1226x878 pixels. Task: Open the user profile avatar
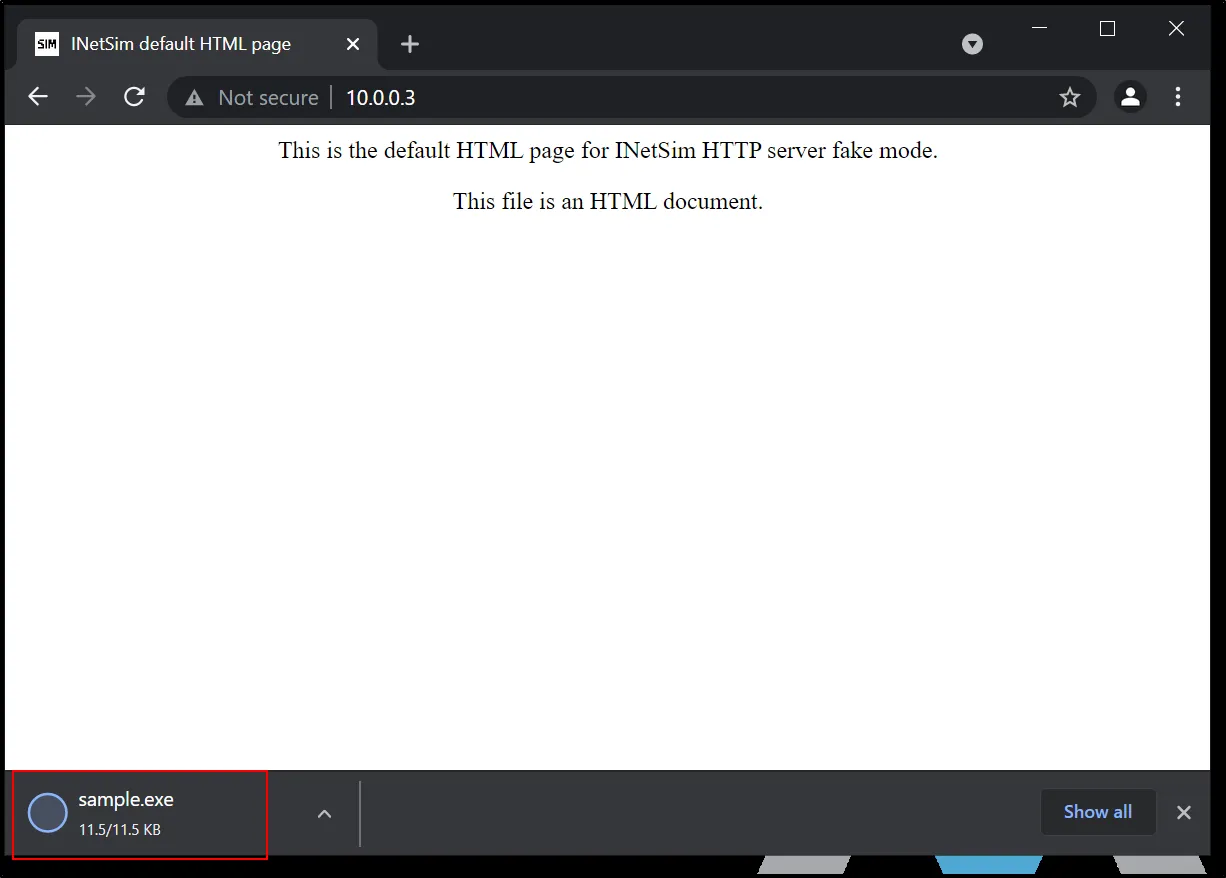pyautogui.click(x=1130, y=97)
